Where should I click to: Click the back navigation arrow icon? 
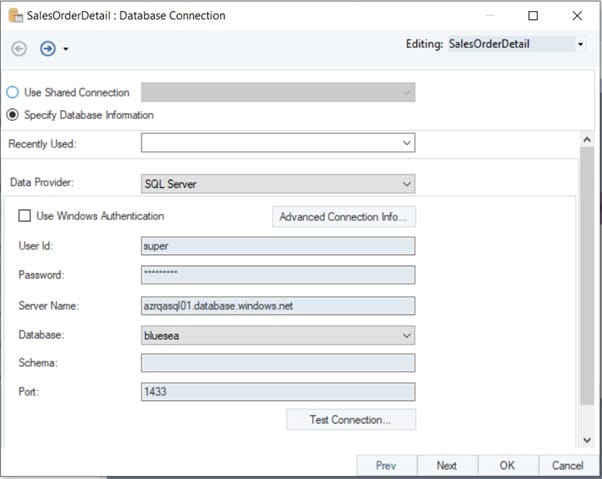point(19,49)
